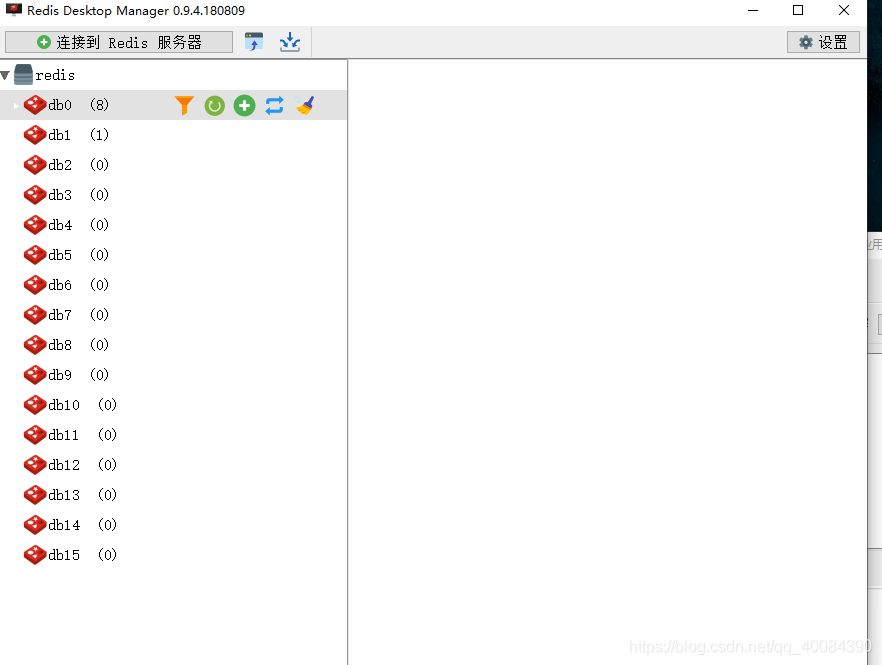882x665 pixels.
Task: Click the Redis Desktop Manager title bar icon
Action: pos(14,11)
